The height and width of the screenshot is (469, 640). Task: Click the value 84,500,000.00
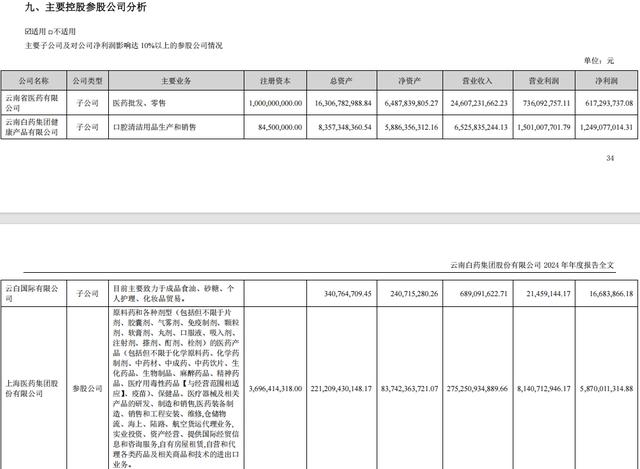click(280, 127)
